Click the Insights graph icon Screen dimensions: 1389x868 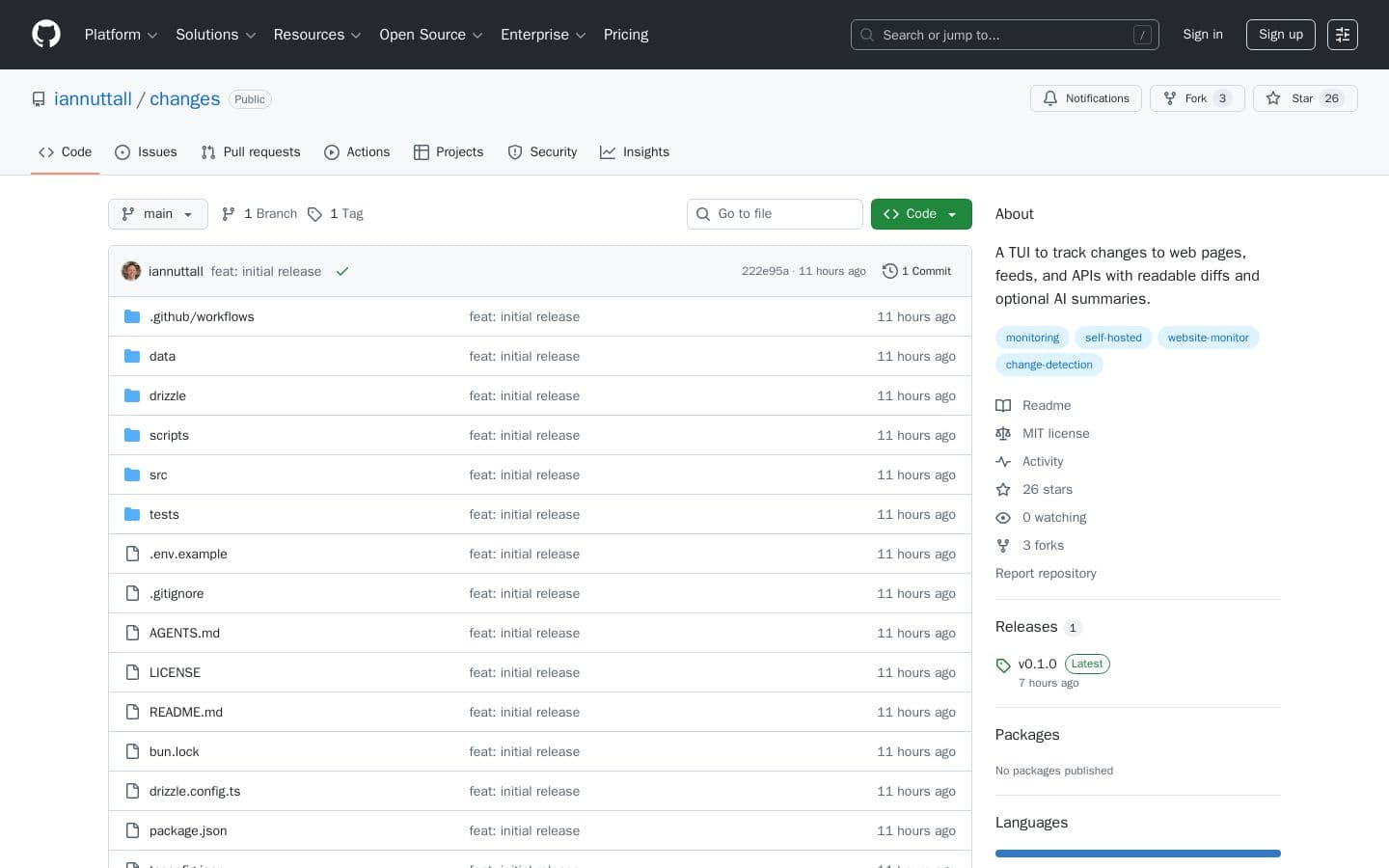(608, 152)
